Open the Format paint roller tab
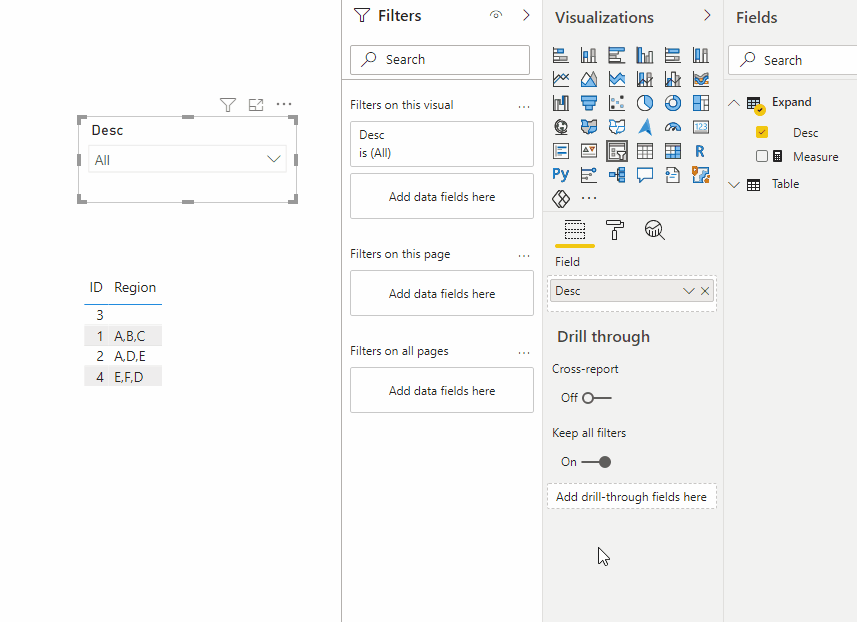857x622 pixels. click(x=614, y=230)
